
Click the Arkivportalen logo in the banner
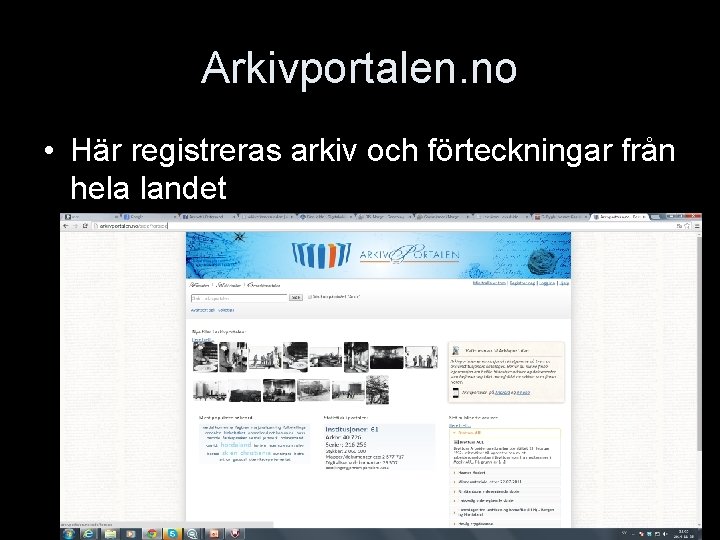coord(376,255)
